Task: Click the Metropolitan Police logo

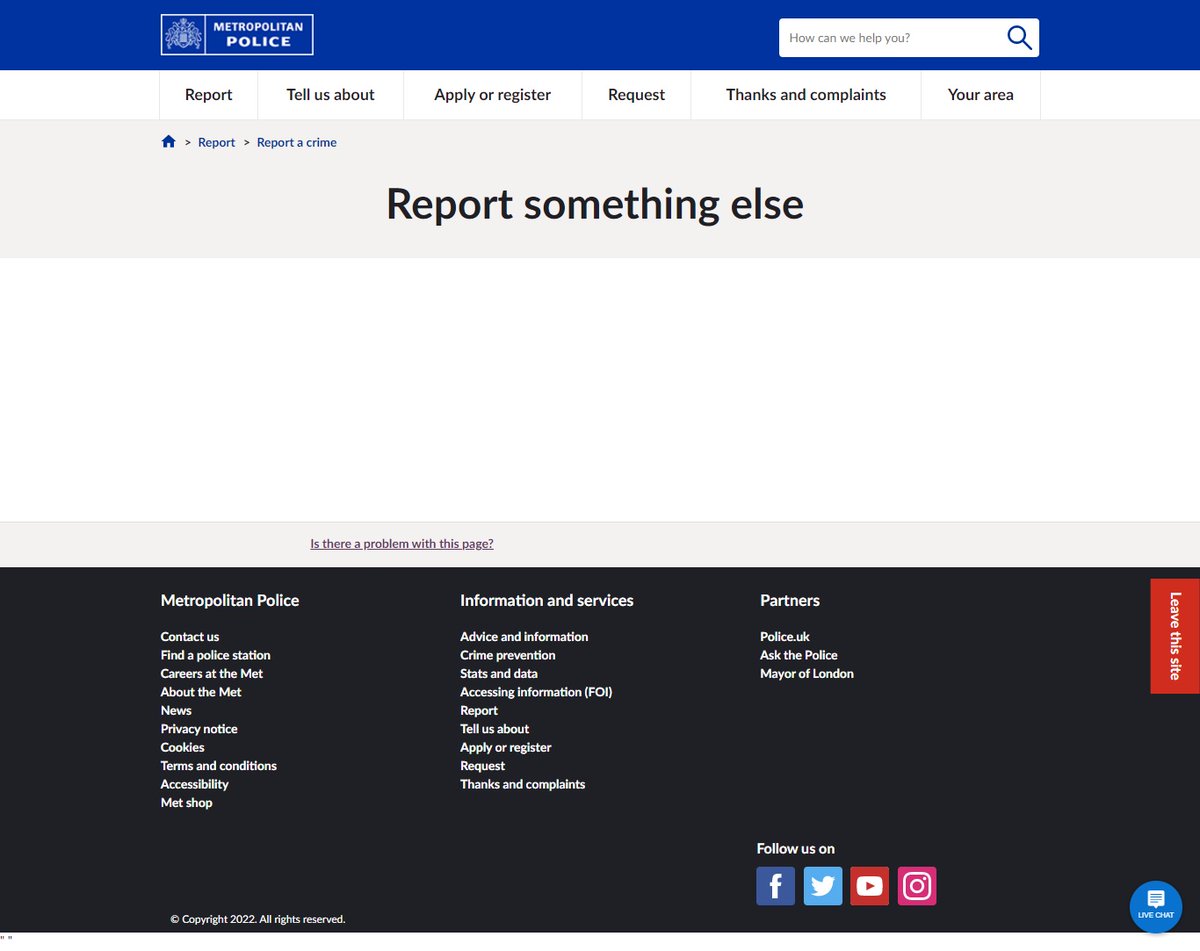Action: (x=237, y=34)
